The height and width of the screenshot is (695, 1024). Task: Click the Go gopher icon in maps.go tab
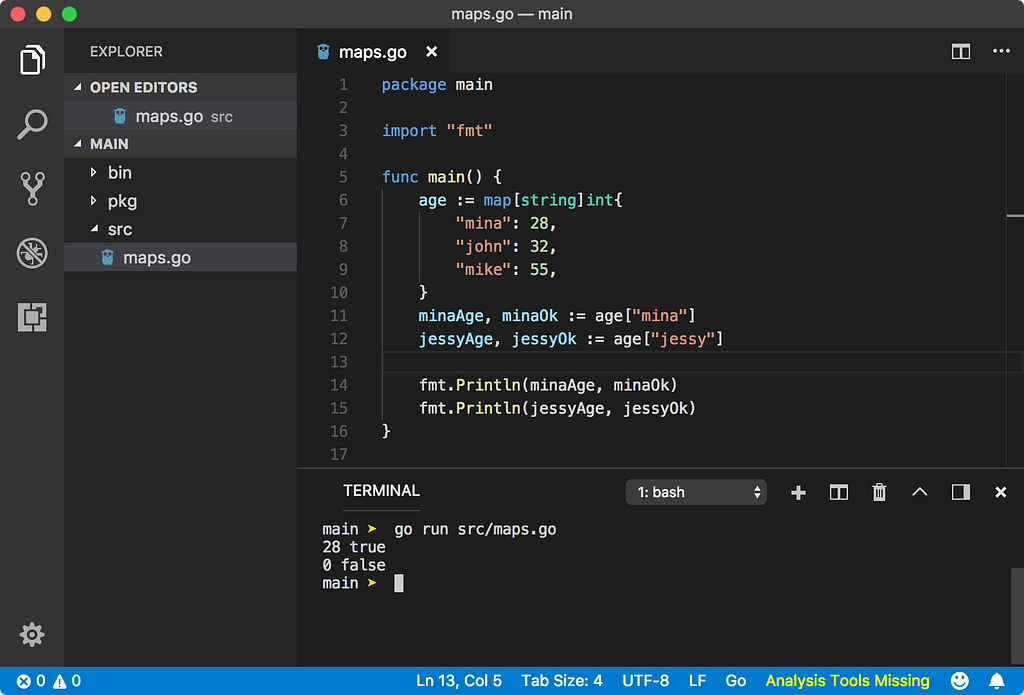(323, 52)
